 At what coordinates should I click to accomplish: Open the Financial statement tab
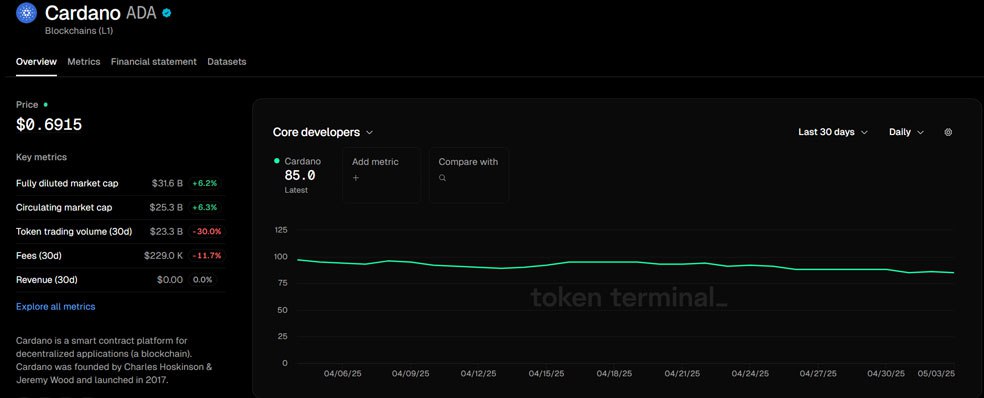click(154, 62)
